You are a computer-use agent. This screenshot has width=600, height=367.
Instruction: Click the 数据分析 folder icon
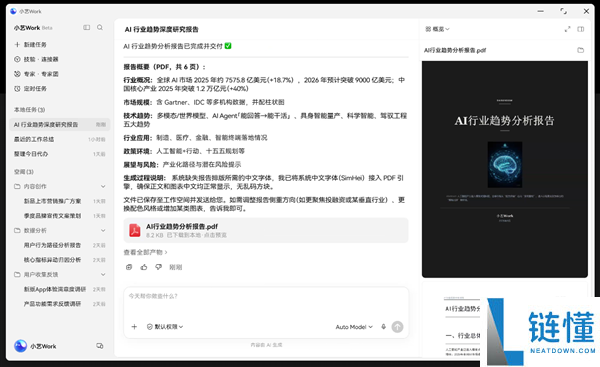[x=17, y=230]
